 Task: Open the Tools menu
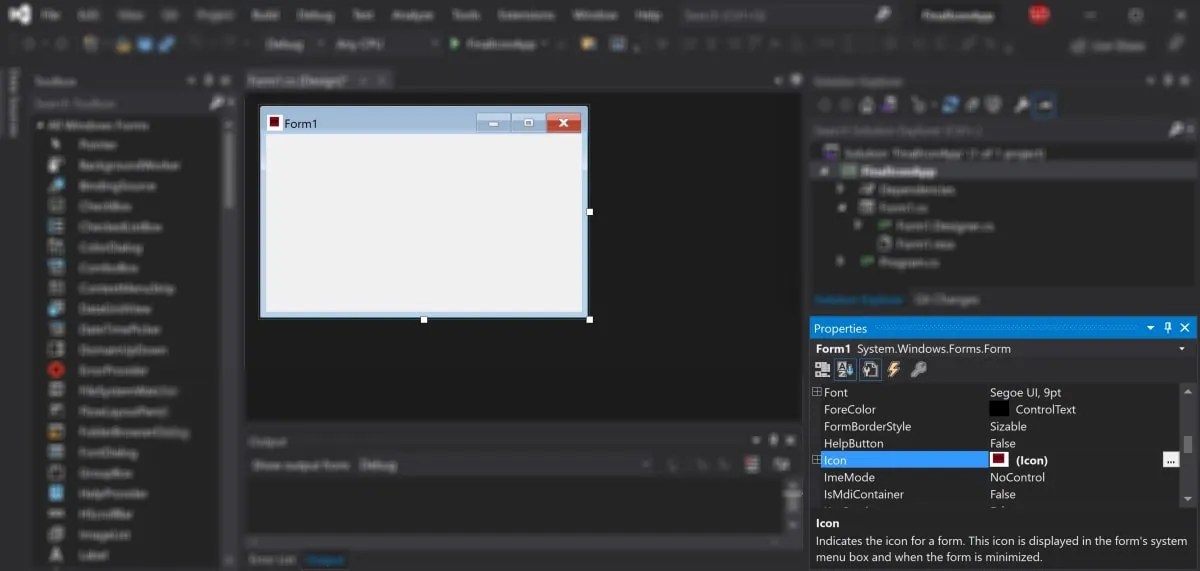click(465, 16)
